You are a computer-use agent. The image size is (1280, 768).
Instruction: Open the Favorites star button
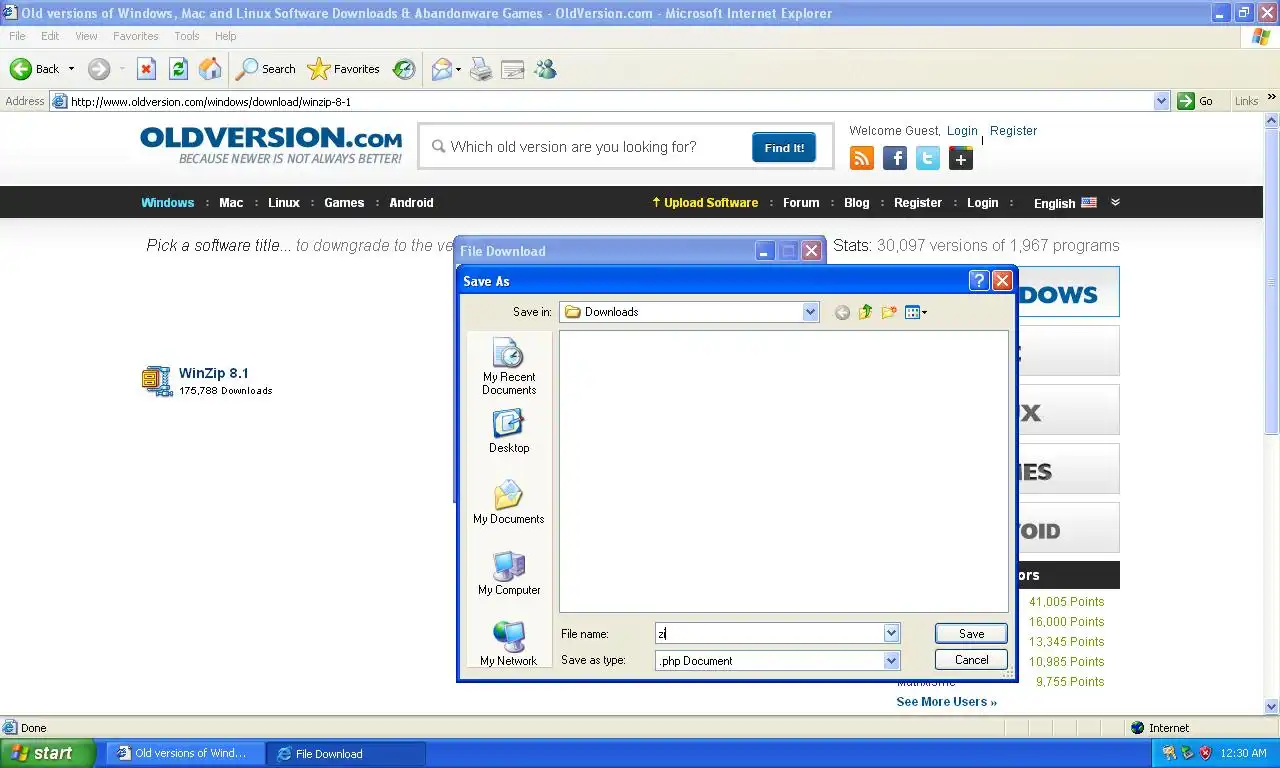pos(344,69)
